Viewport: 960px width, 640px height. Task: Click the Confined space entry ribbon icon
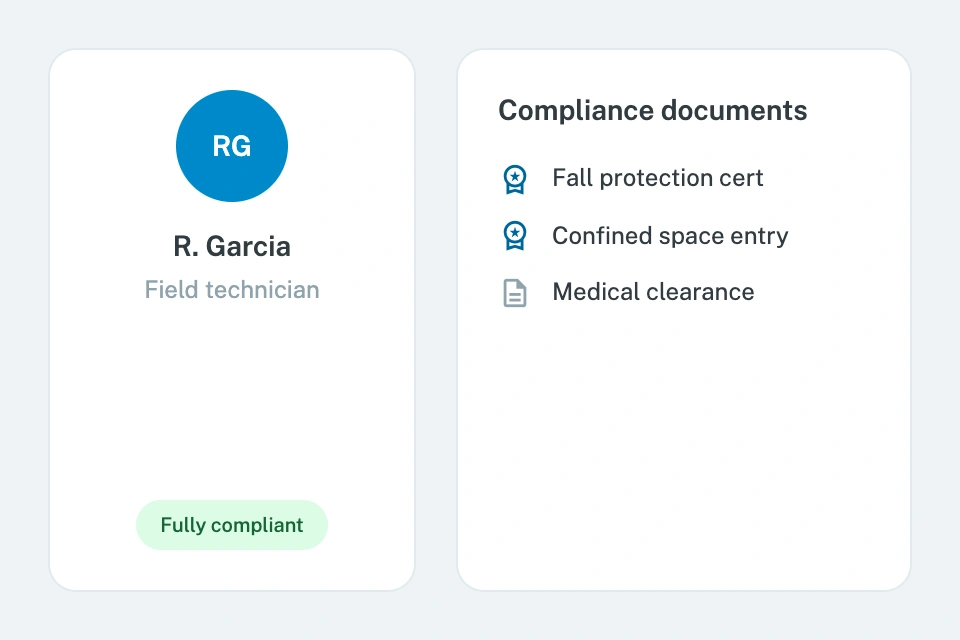coord(515,236)
